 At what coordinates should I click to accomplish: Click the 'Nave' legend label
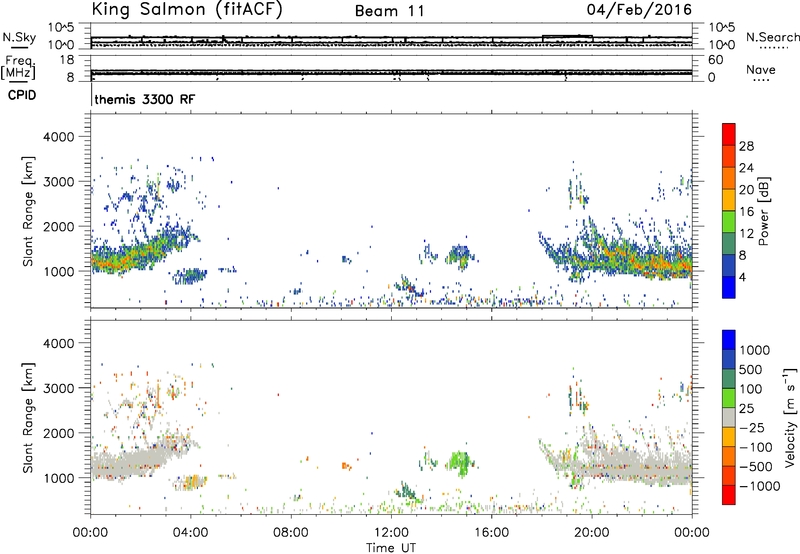[761, 69]
